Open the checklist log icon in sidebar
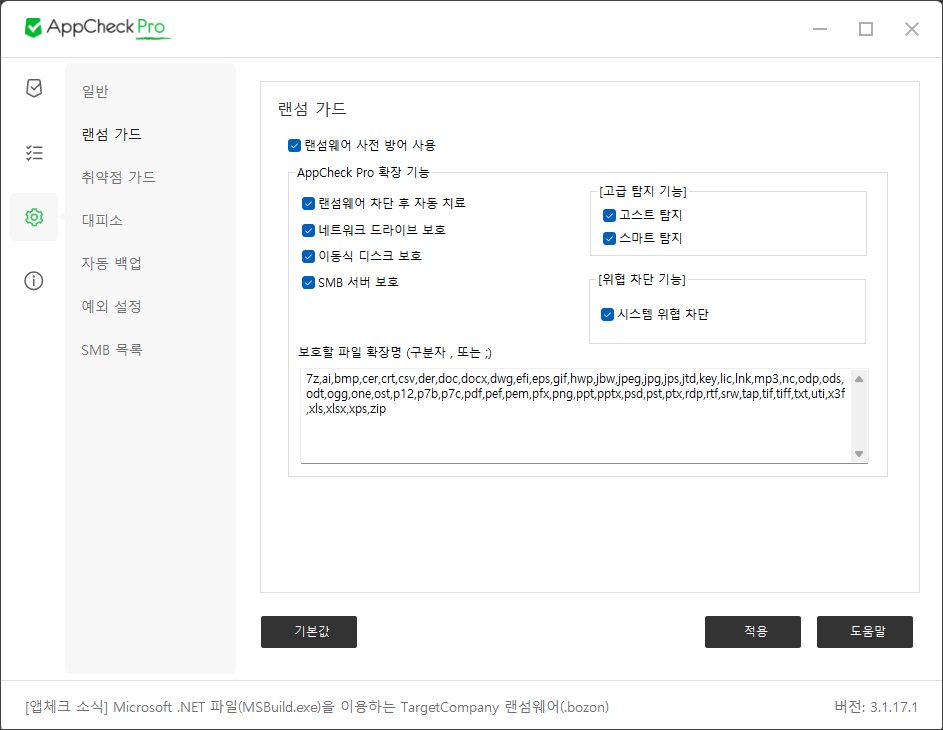The height and width of the screenshot is (730, 943). [x=34, y=153]
